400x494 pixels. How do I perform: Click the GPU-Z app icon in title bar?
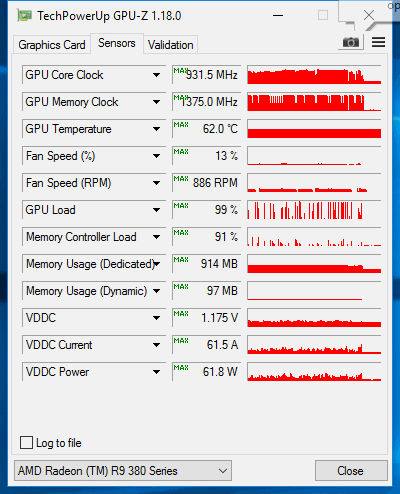(x=25, y=16)
